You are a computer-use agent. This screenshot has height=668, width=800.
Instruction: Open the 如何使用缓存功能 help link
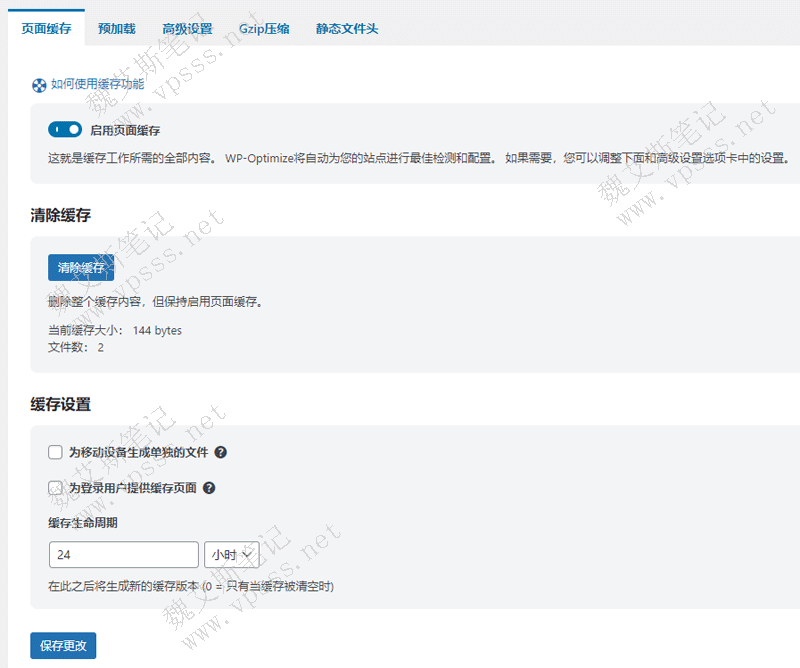97,85
